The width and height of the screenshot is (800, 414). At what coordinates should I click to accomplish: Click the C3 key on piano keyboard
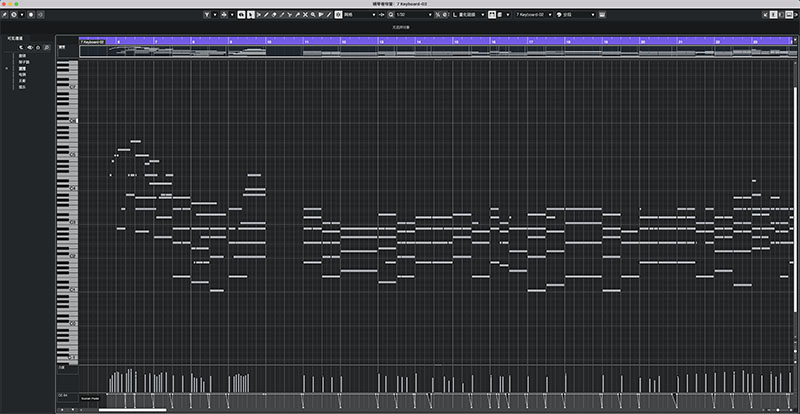[67, 223]
